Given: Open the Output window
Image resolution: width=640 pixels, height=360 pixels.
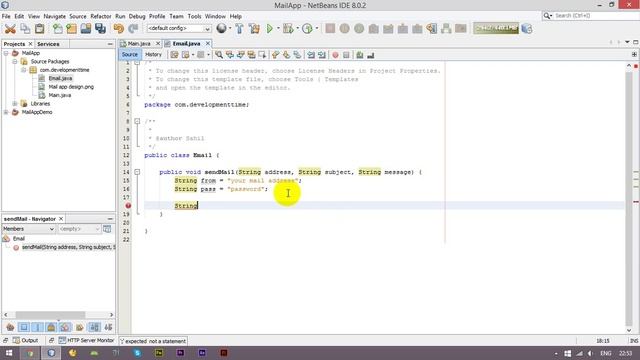Looking at the screenshot, I should pyautogui.click(x=25, y=340).
